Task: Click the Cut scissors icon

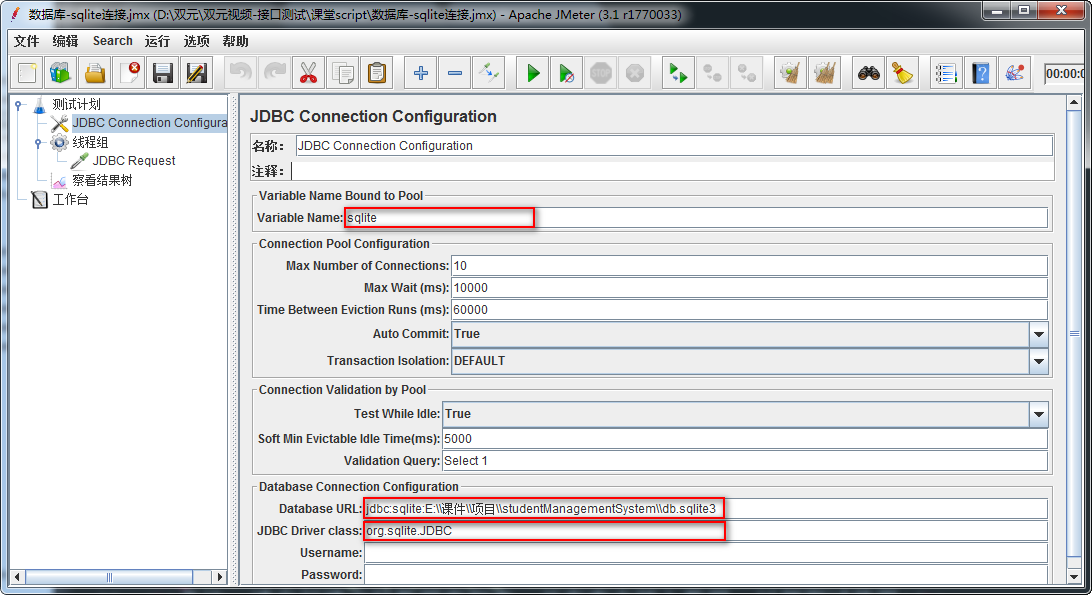Action: coord(309,73)
